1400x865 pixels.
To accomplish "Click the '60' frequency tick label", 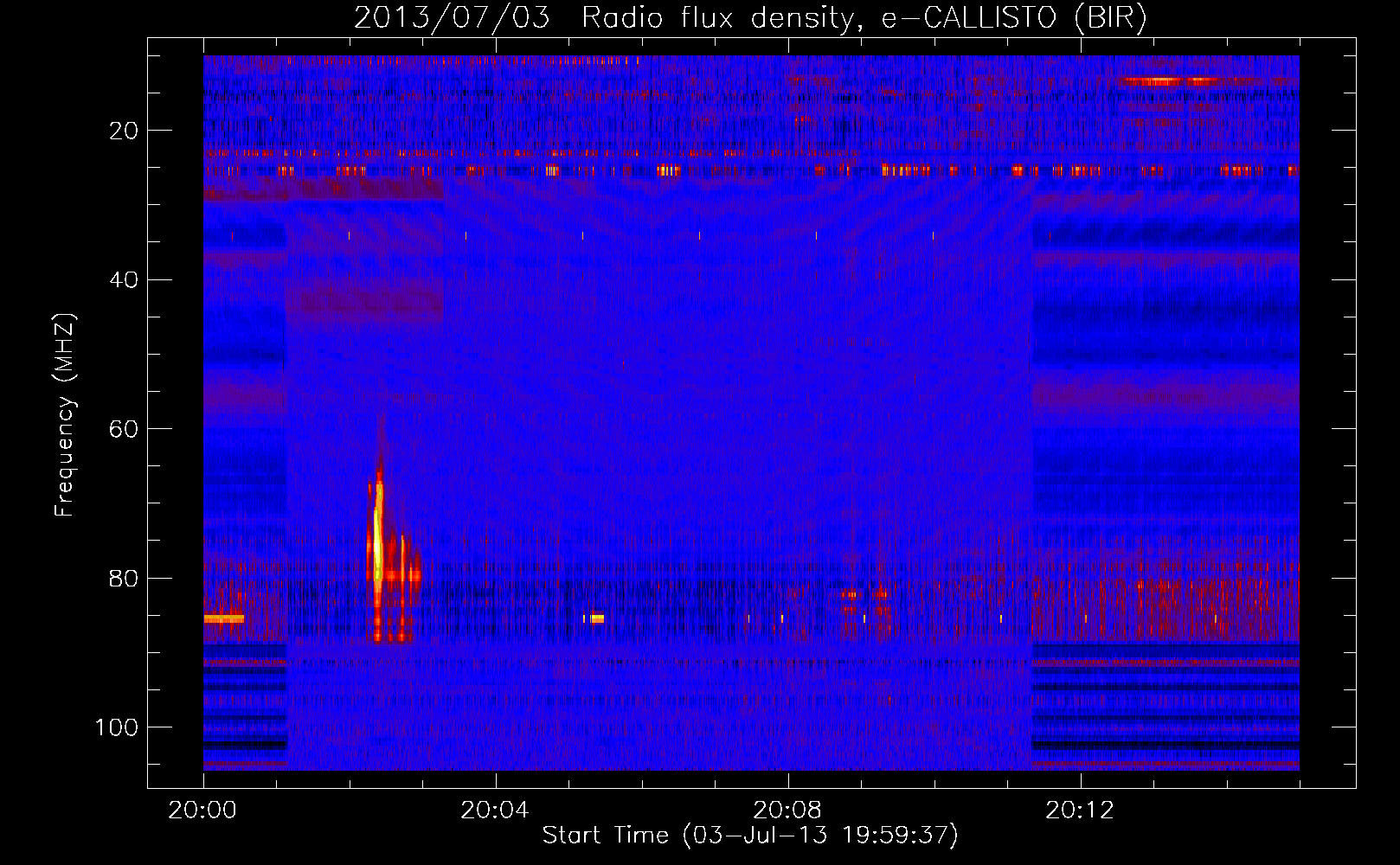I will point(124,429).
